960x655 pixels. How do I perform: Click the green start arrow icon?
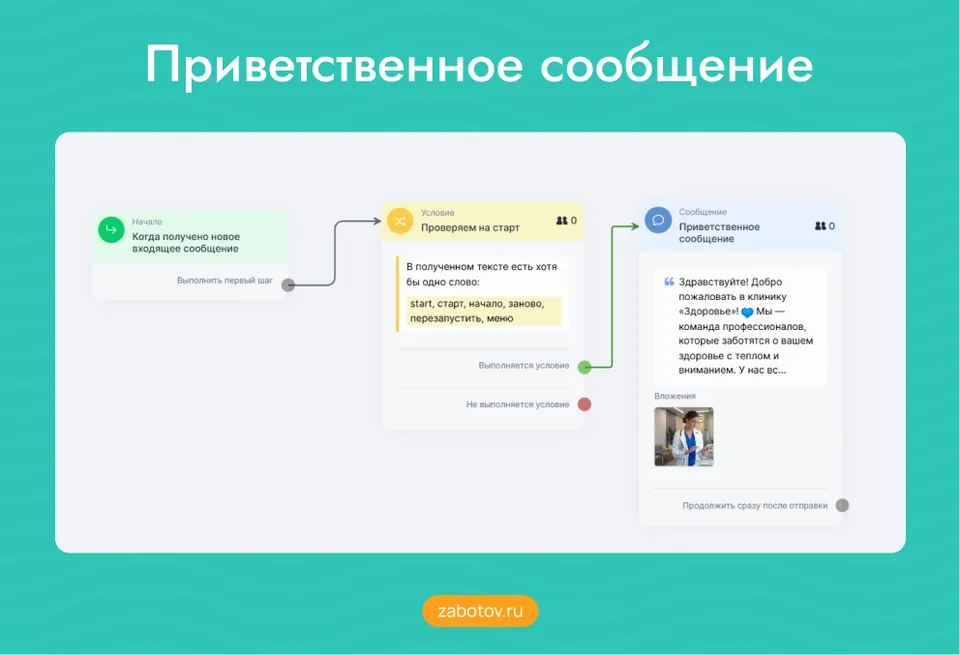[111, 230]
